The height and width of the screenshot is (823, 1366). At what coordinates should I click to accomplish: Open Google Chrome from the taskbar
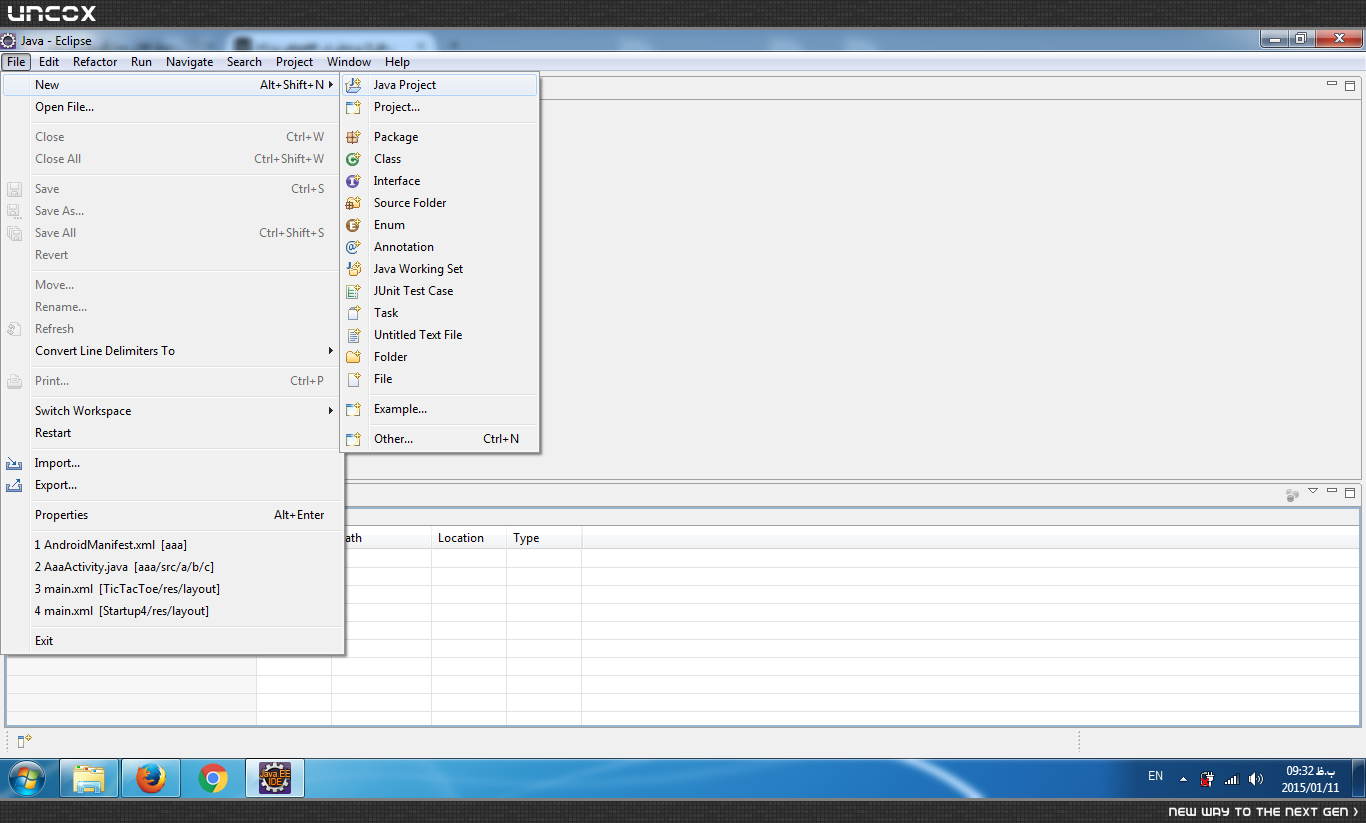212,778
